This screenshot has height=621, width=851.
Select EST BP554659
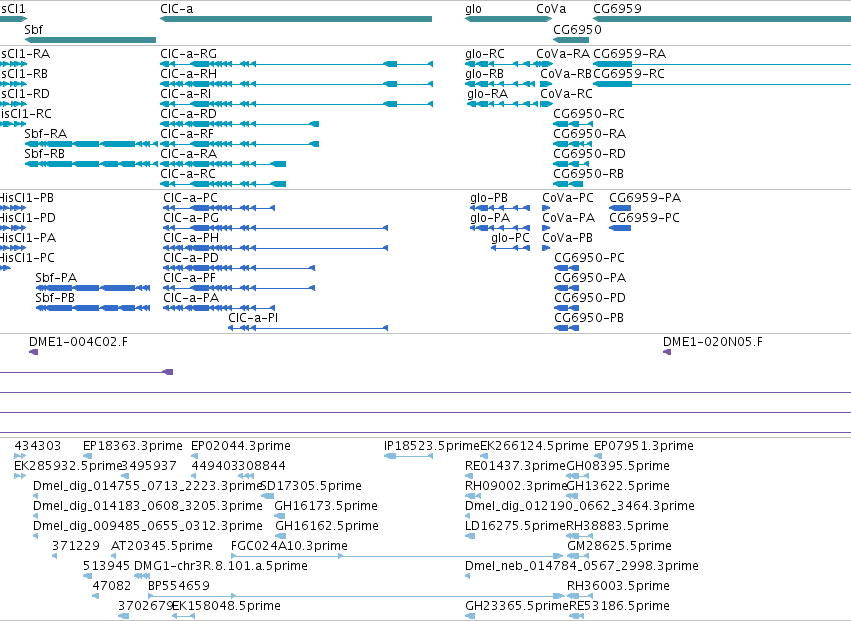click(x=356, y=596)
